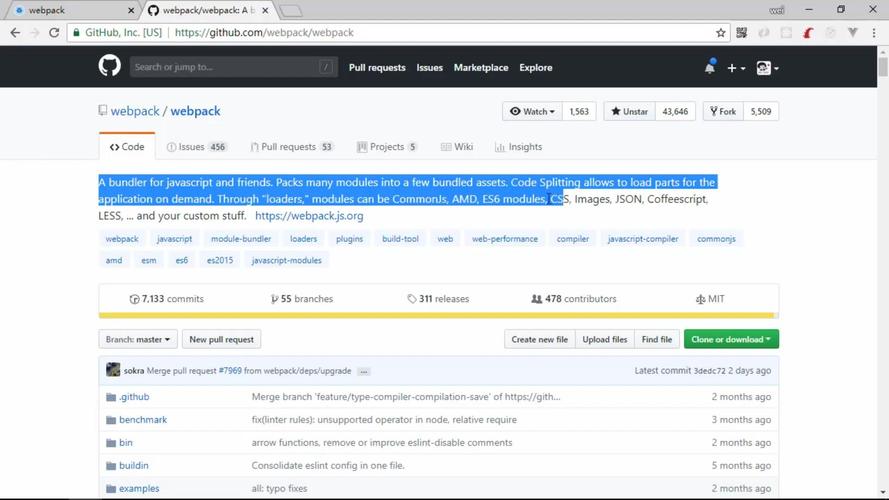Expand the Clone or download menu
889x500 pixels.
731,339
